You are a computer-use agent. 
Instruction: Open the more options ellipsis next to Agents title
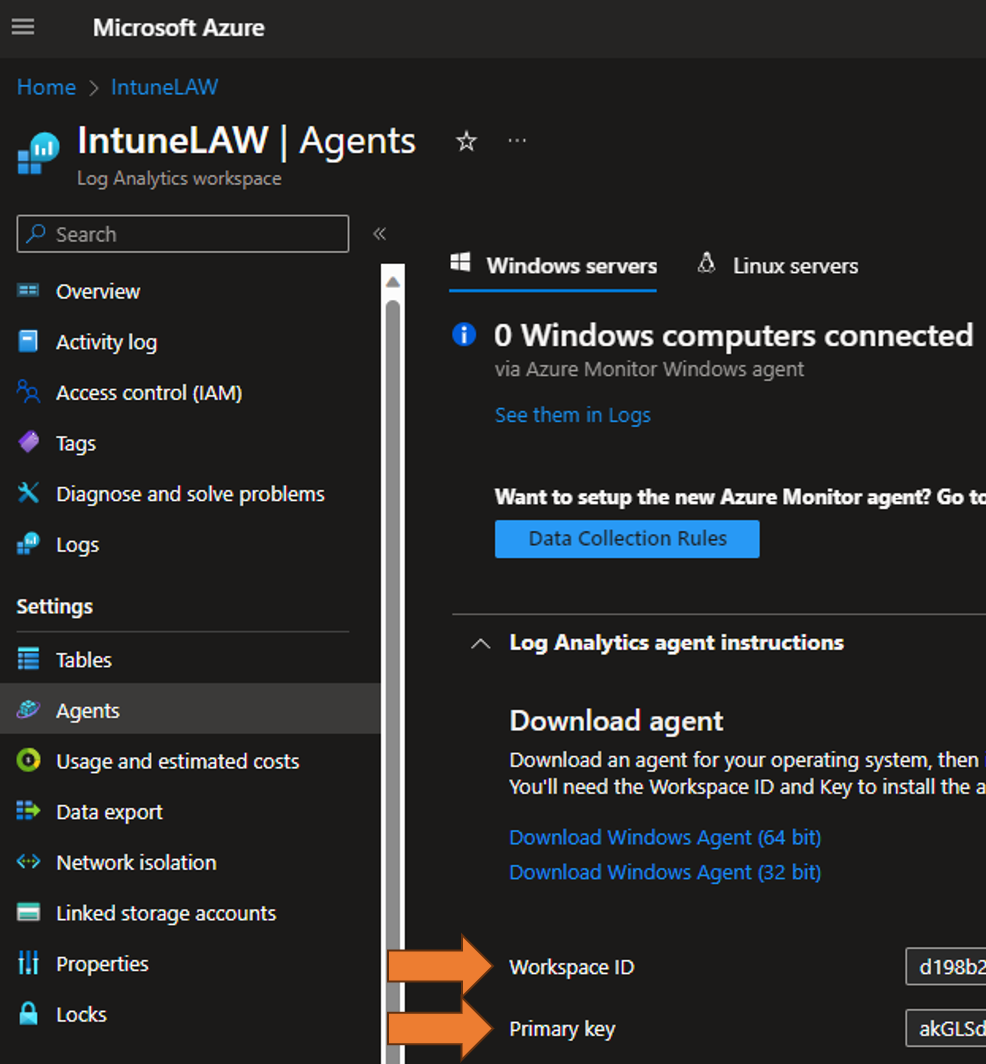[x=517, y=141]
